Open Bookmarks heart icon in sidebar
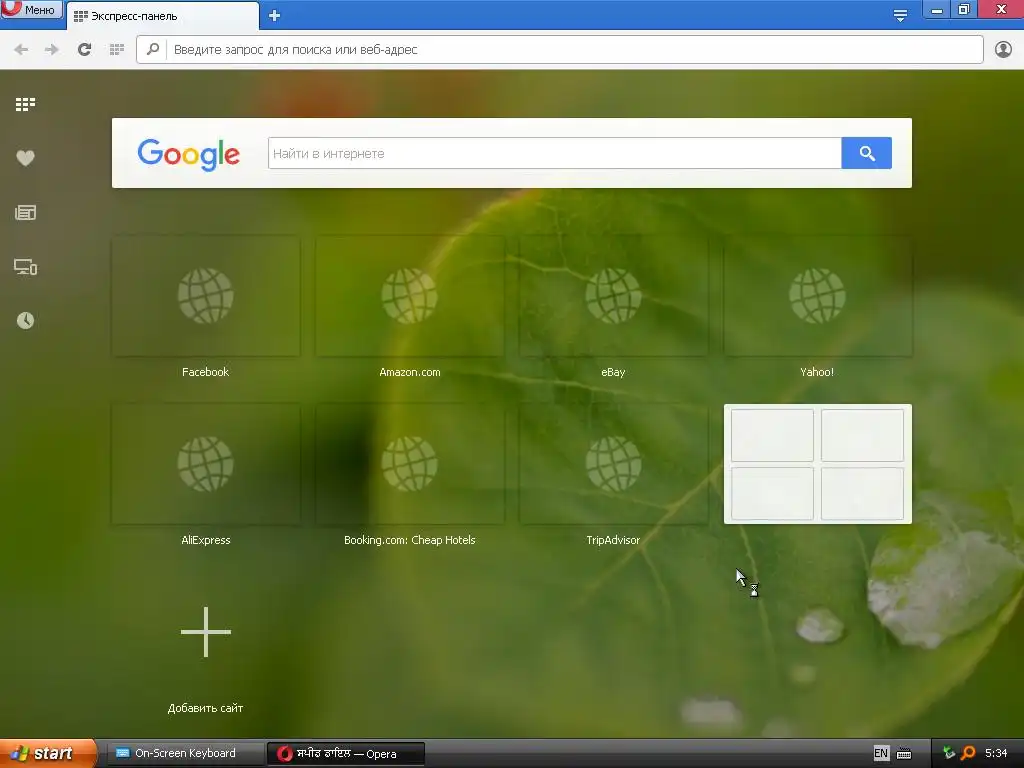This screenshot has height=768, width=1024. (25, 158)
